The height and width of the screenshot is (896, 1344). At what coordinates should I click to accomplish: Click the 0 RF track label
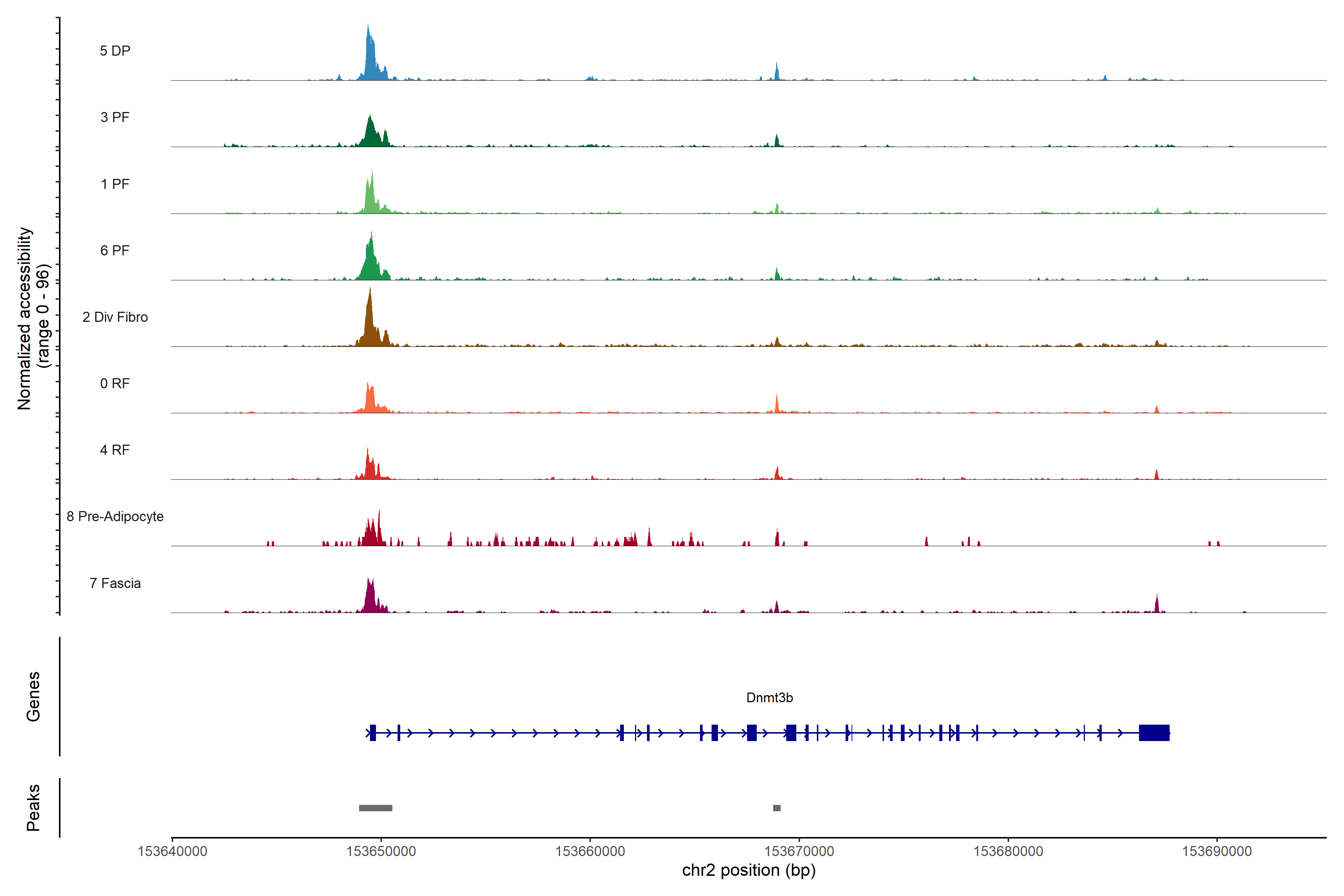point(115,383)
